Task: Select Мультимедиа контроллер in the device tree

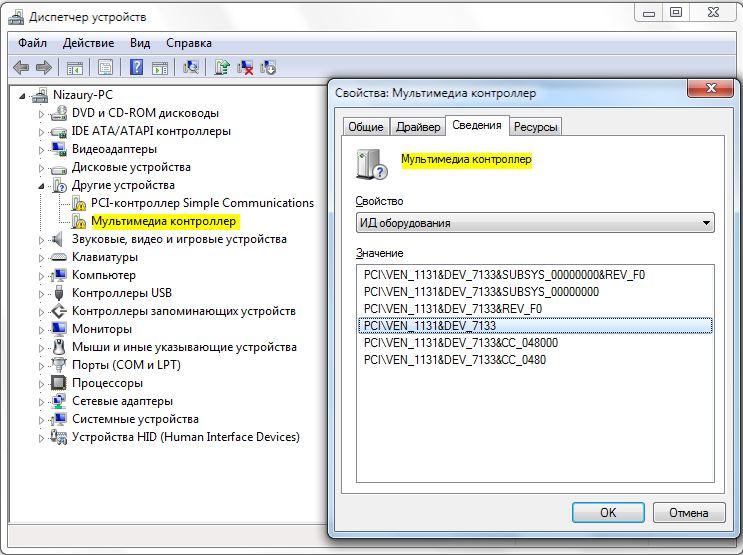Action: [x=163, y=221]
